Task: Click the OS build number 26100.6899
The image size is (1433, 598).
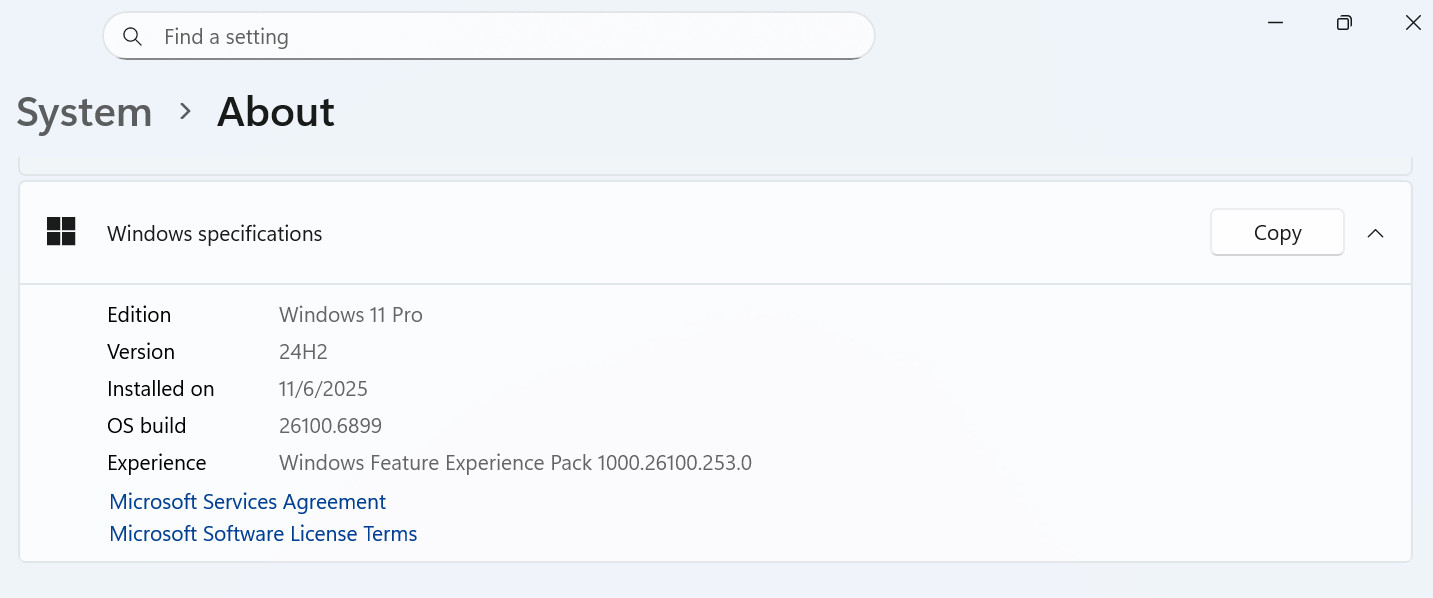Action: (x=330, y=426)
